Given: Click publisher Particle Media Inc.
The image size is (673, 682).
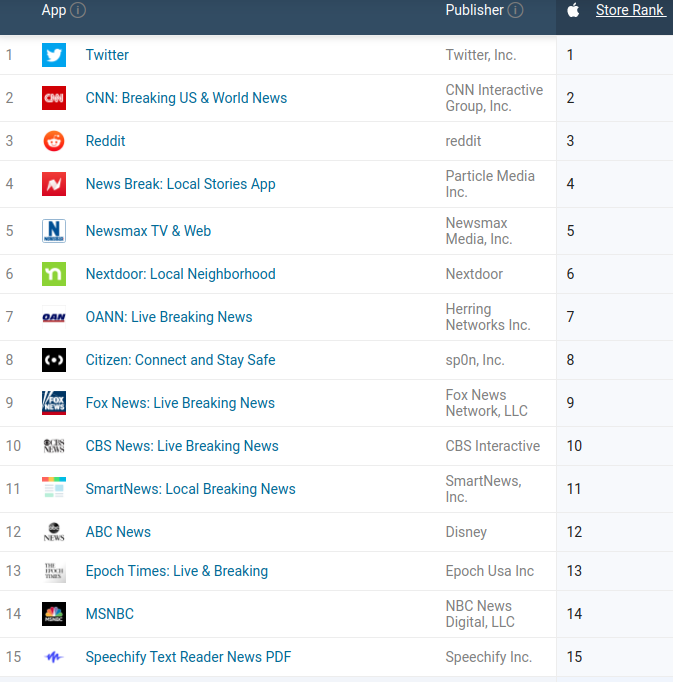Looking at the screenshot, I should (490, 184).
